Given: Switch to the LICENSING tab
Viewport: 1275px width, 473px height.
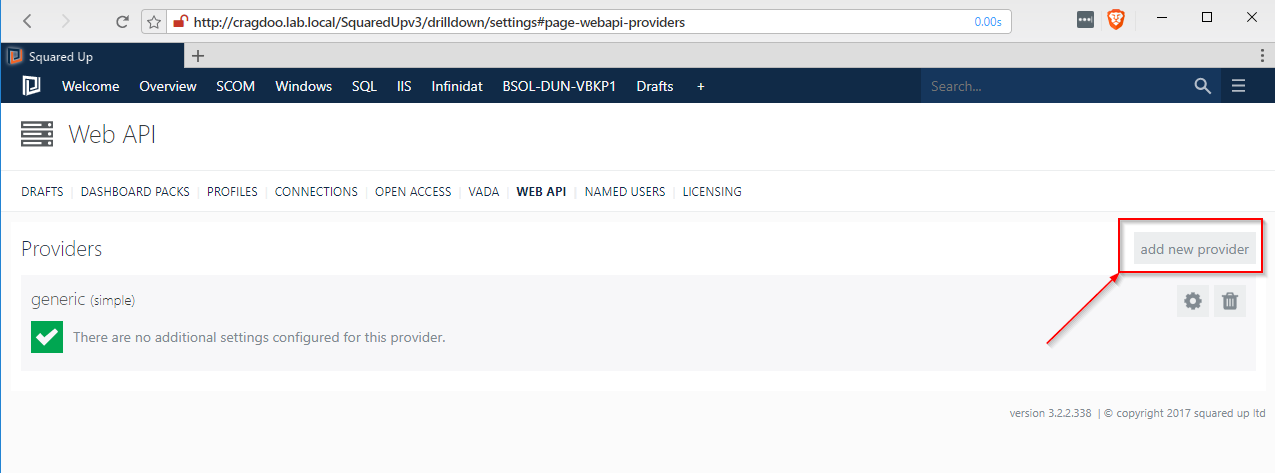Looking at the screenshot, I should coord(712,191).
